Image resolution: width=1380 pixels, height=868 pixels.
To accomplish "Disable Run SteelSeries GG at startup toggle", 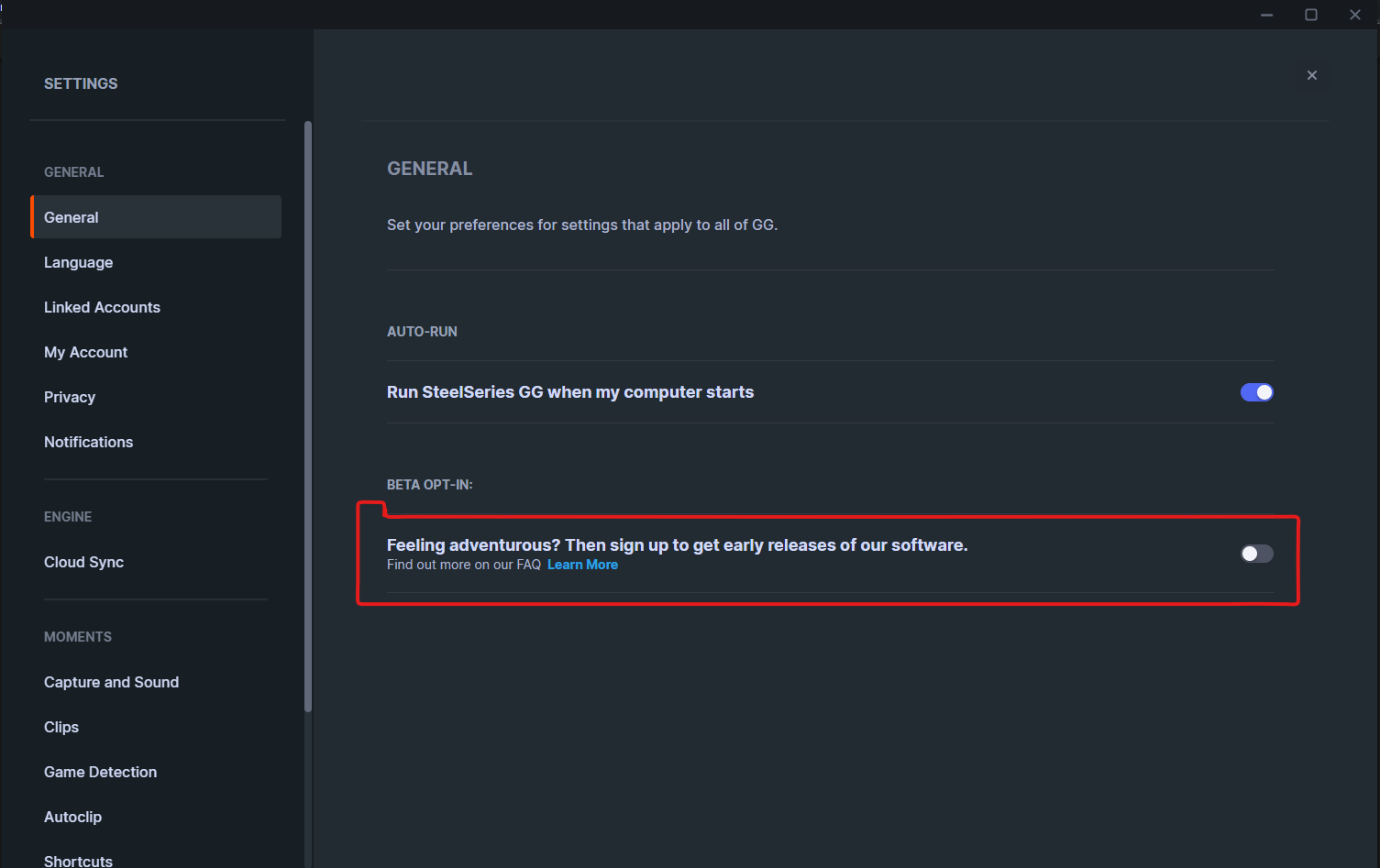I will pyautogui.click(x=1256, y=392).
